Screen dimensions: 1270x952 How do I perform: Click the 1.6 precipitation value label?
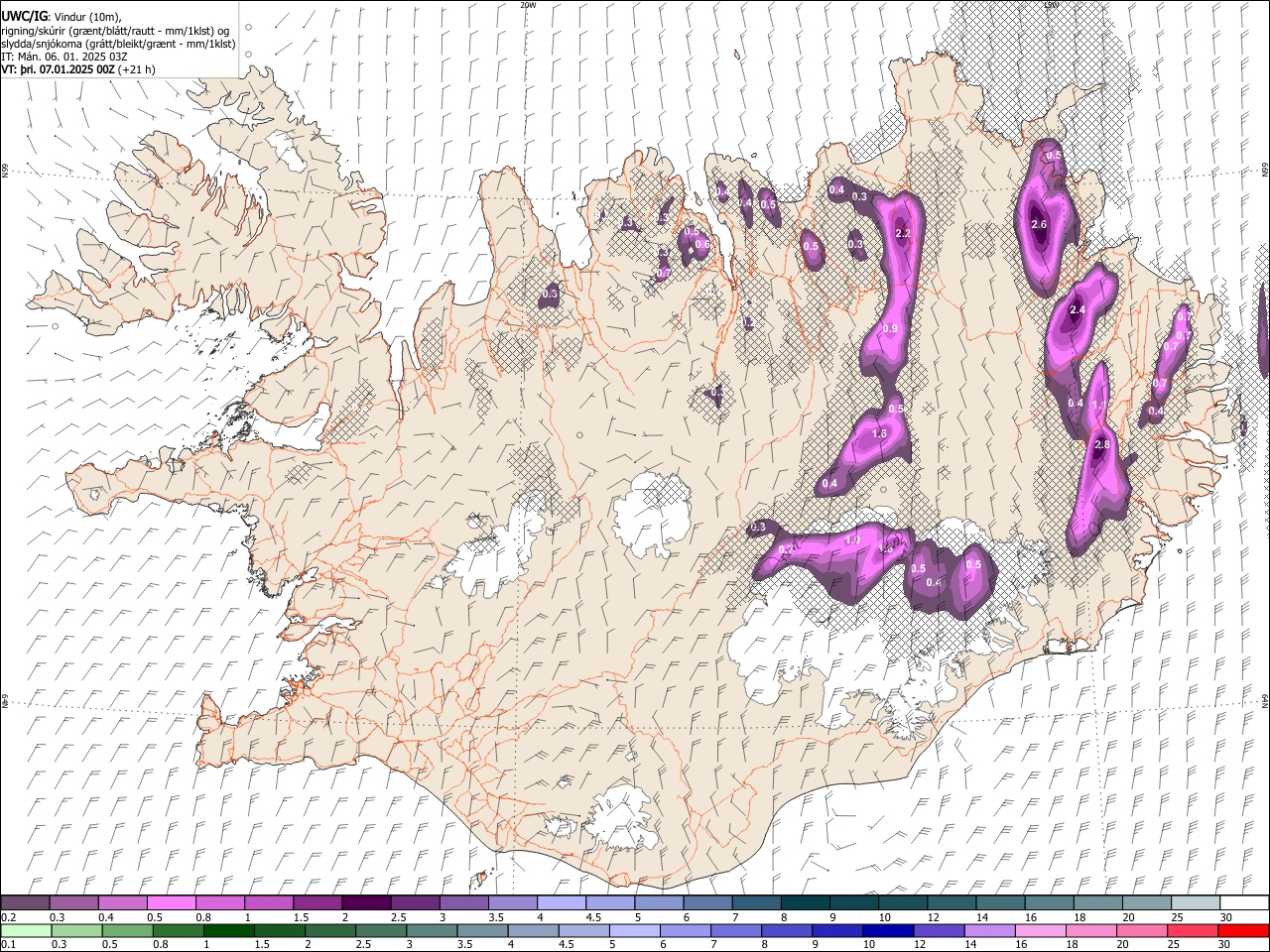(879, 434)
